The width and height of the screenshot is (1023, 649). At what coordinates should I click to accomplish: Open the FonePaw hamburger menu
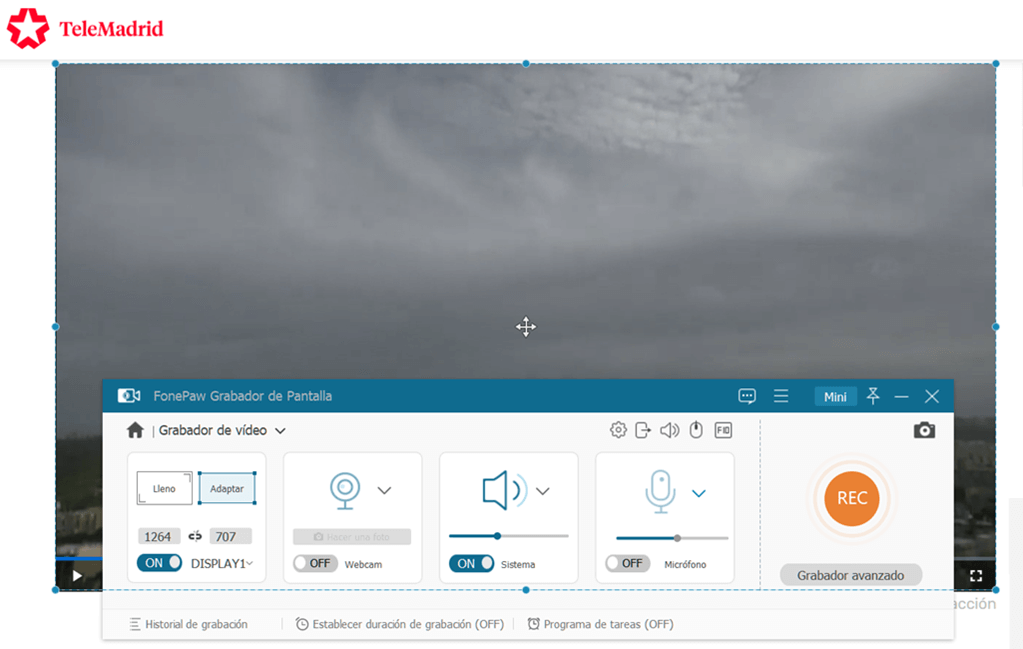tap(781, 396)
